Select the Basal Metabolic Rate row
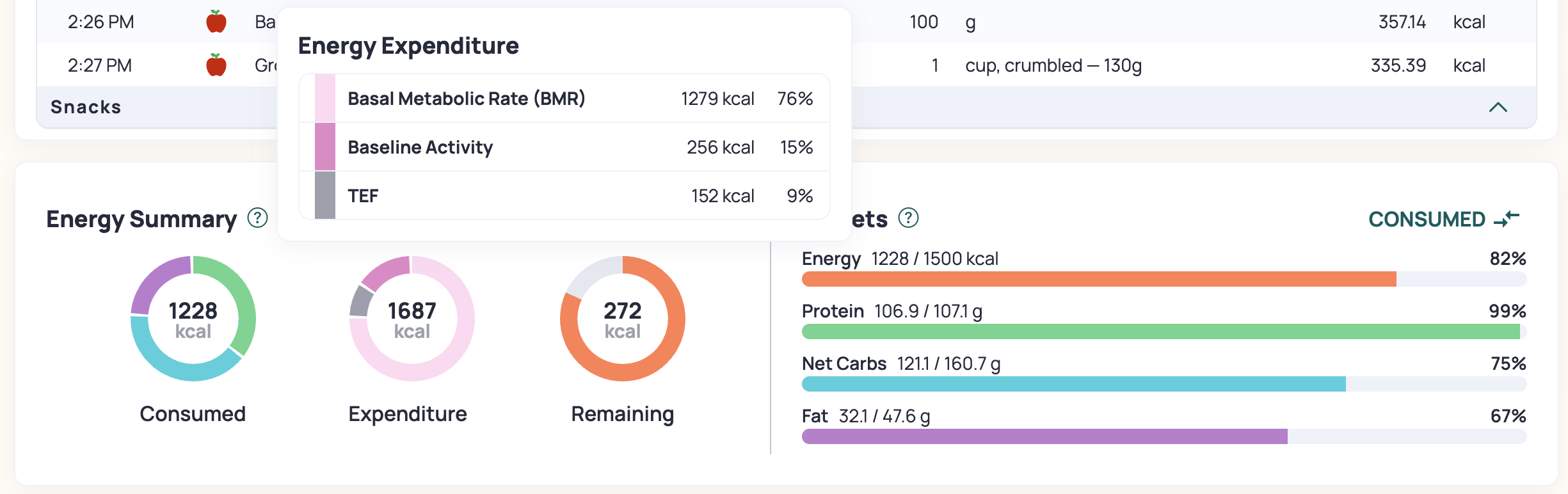This screenshot has width=1568, height=494. [x=564, y=99]
